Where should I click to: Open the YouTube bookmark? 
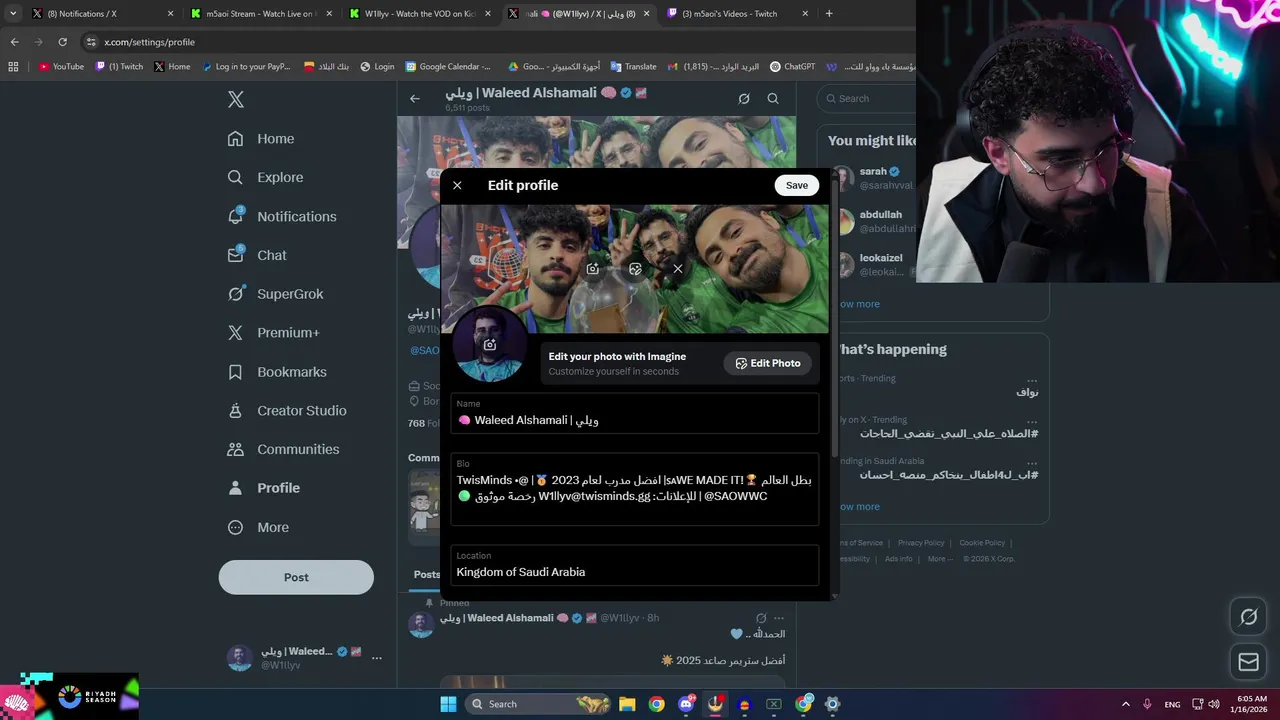click(61, 67)
